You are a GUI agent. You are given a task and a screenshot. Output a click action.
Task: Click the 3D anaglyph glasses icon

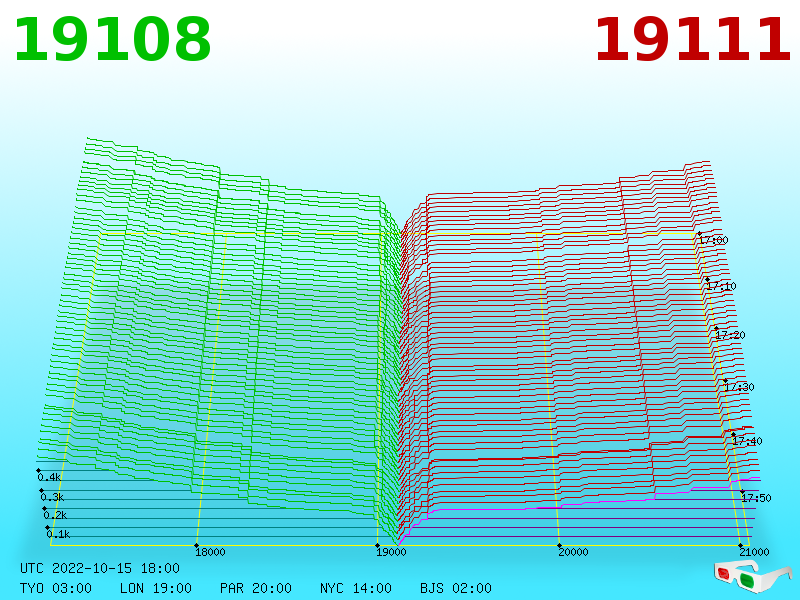click(x=752, y=577)
